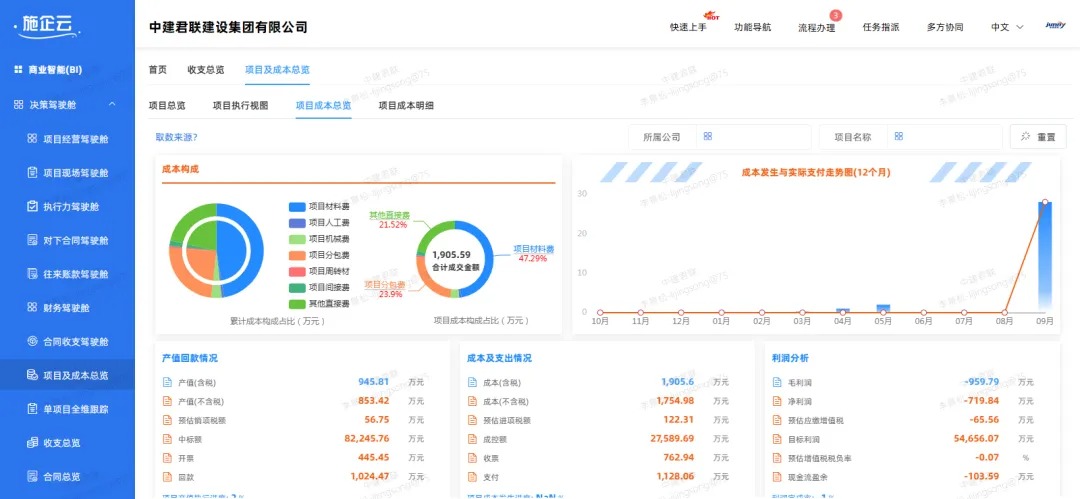Click the 执行力驾驶舱 sidebar icon

pyautogui.click(x=32, y=206)
